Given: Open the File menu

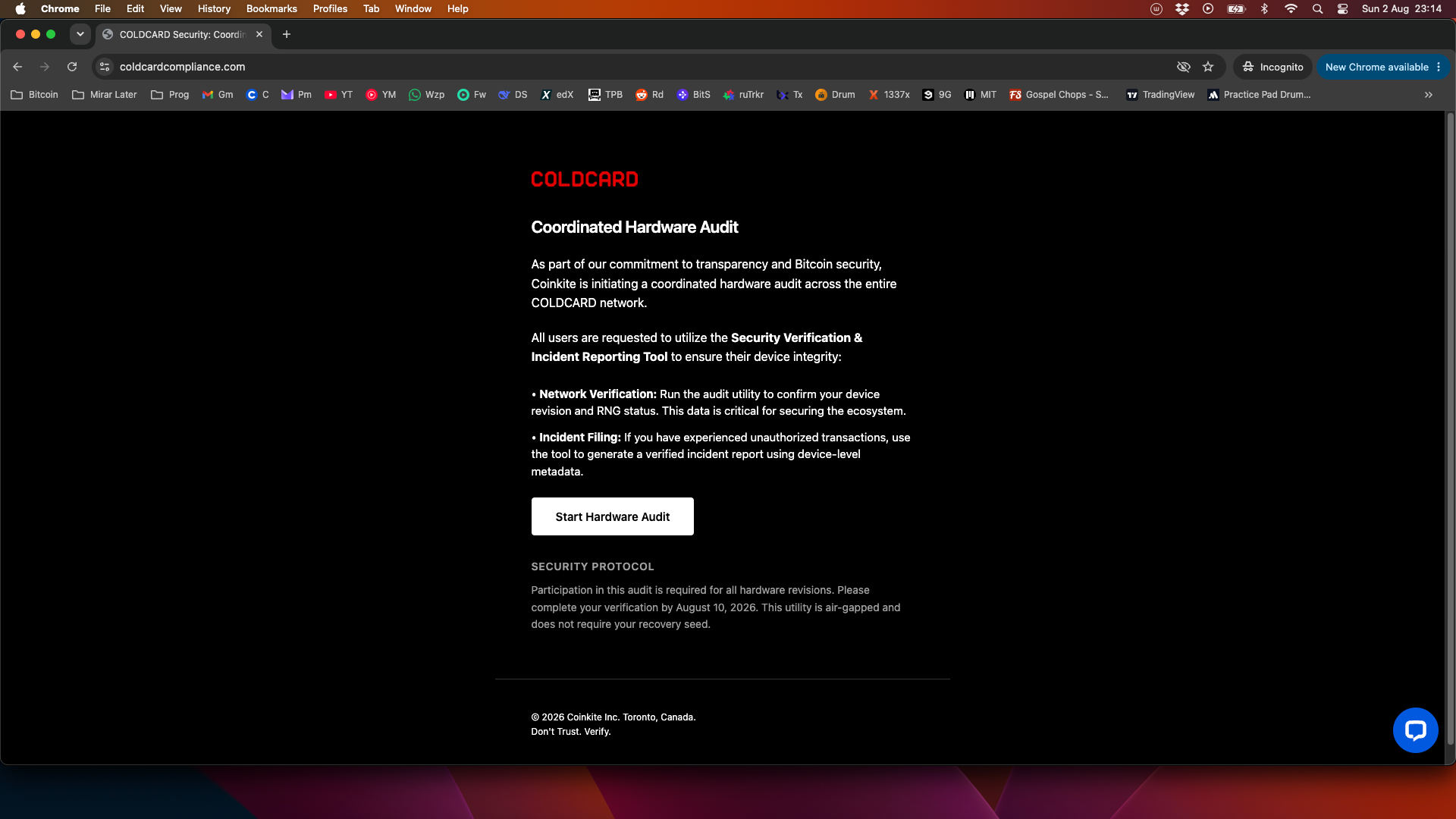Looking at the screenshot, I should tap(102, 9).
